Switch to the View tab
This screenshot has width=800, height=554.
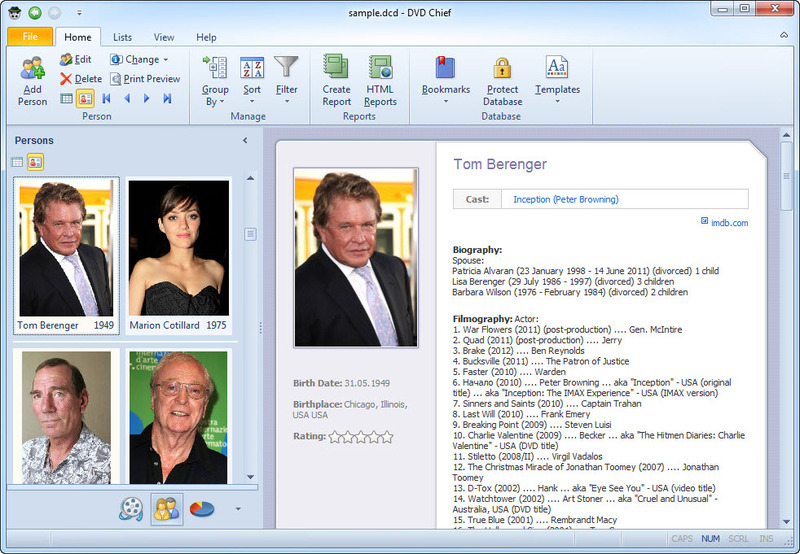pos(164,37)
